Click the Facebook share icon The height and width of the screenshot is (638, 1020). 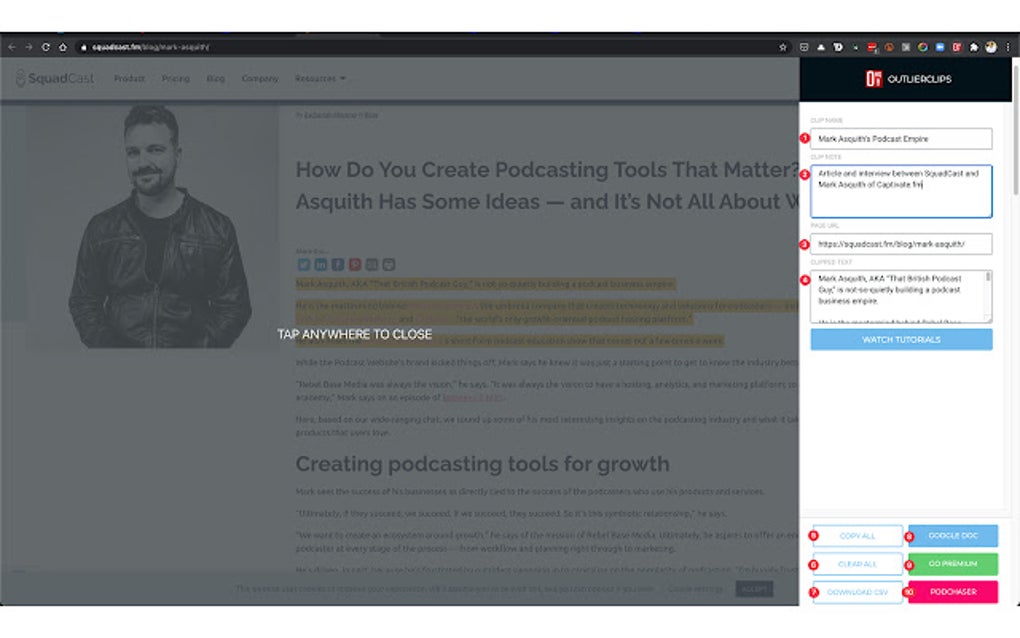pos(336,265)
